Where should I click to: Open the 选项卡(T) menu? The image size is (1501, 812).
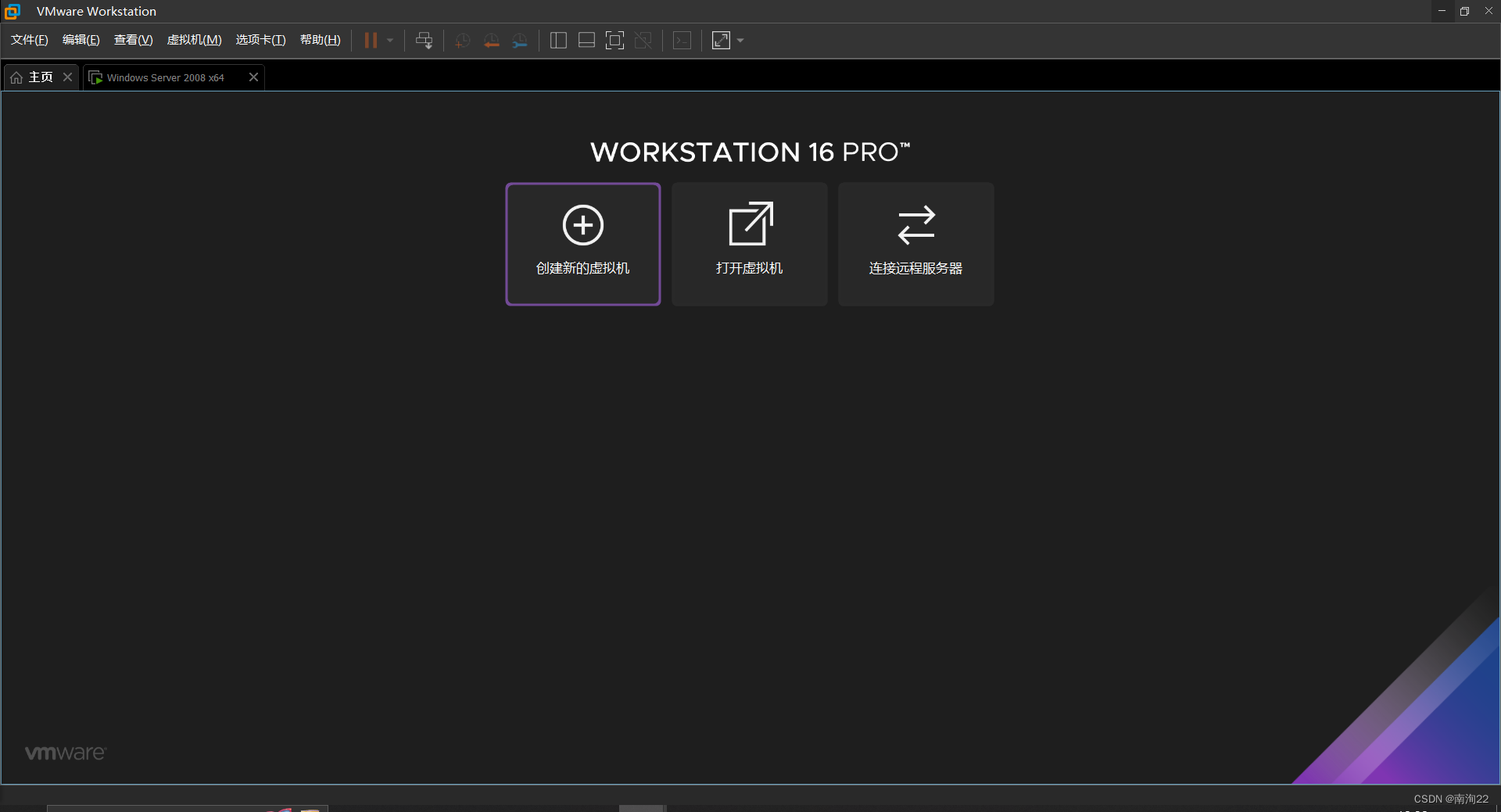point(261,40)
